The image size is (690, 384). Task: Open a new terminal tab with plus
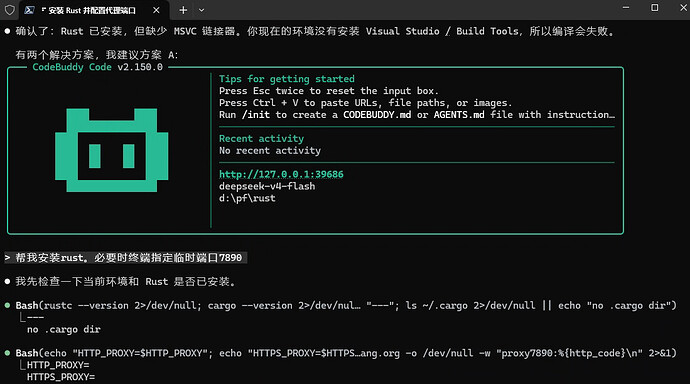coord(183,10)
